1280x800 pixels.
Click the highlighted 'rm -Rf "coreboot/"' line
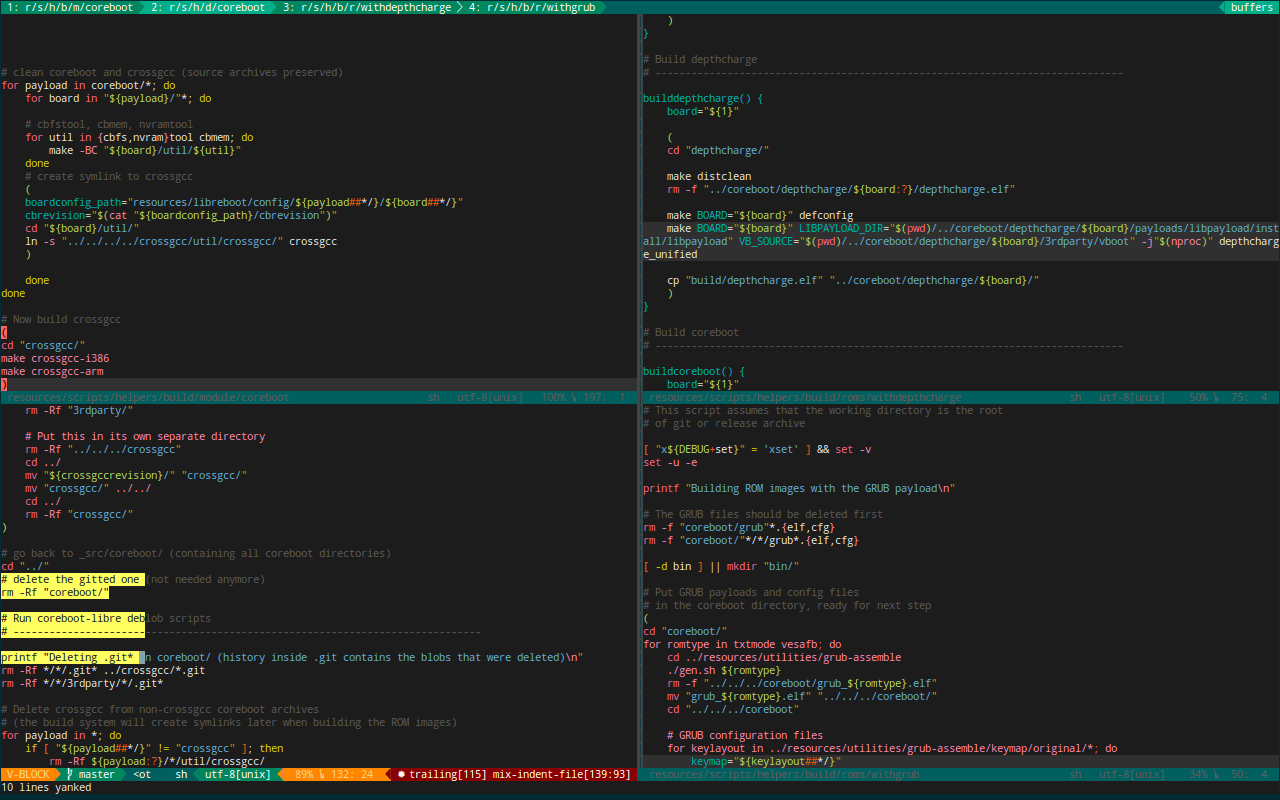[x=55, y=592]
